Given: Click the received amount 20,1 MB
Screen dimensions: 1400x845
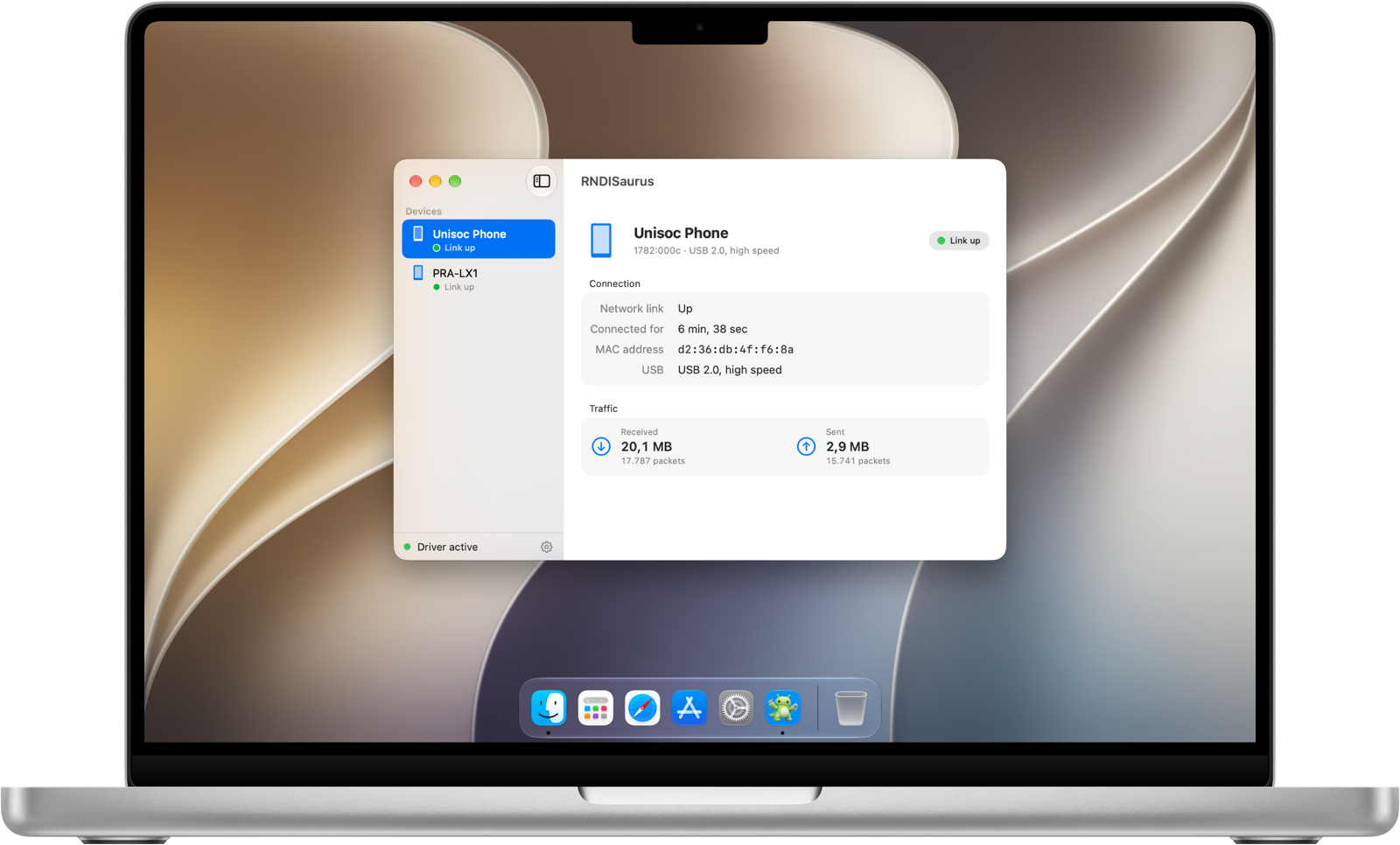Looking at the screenshot, I should 647,446.
